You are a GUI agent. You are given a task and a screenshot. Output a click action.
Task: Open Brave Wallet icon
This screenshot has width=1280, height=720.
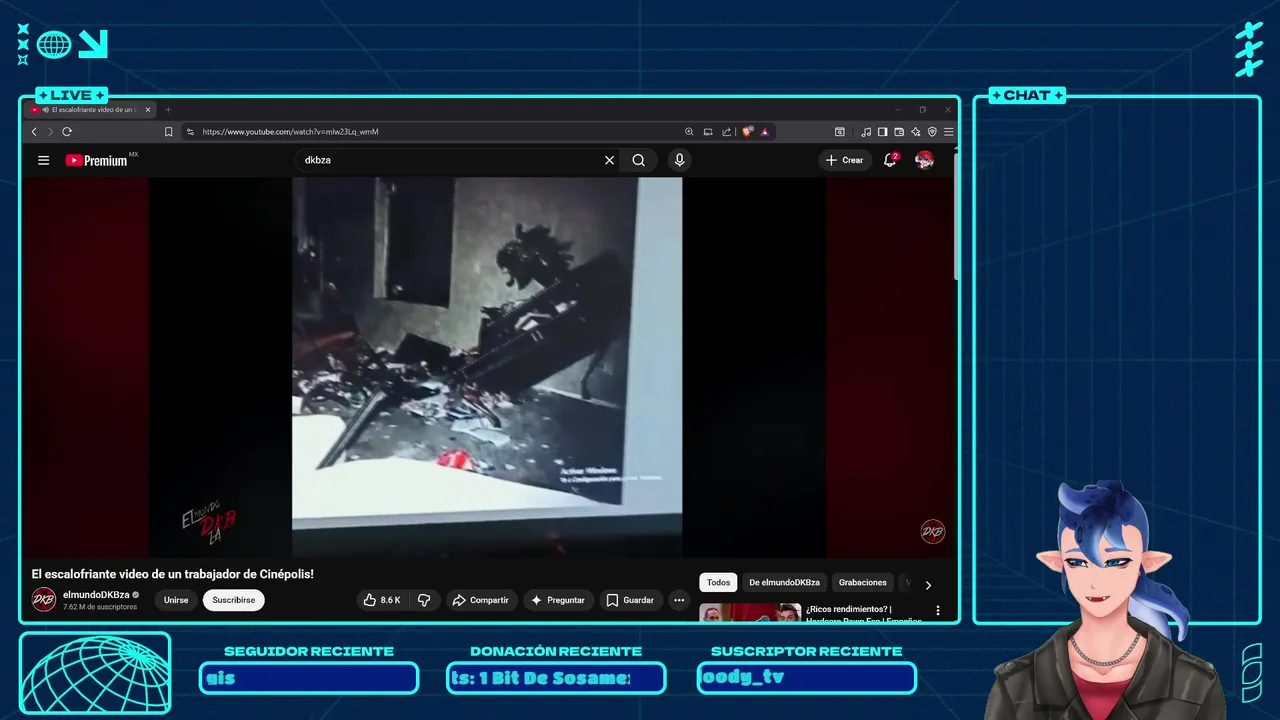(899, 132)
